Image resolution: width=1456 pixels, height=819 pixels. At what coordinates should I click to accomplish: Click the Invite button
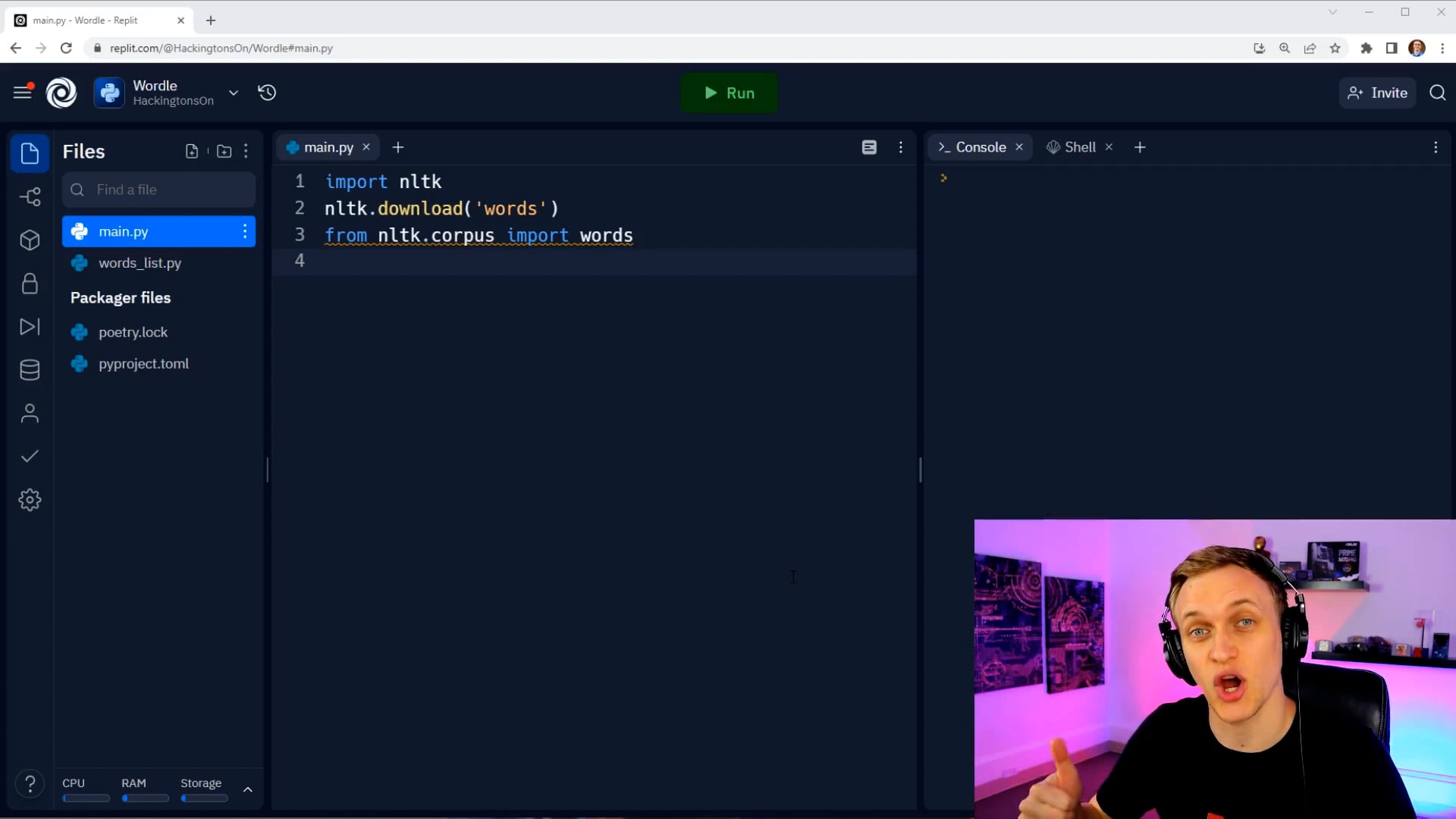1377,93
